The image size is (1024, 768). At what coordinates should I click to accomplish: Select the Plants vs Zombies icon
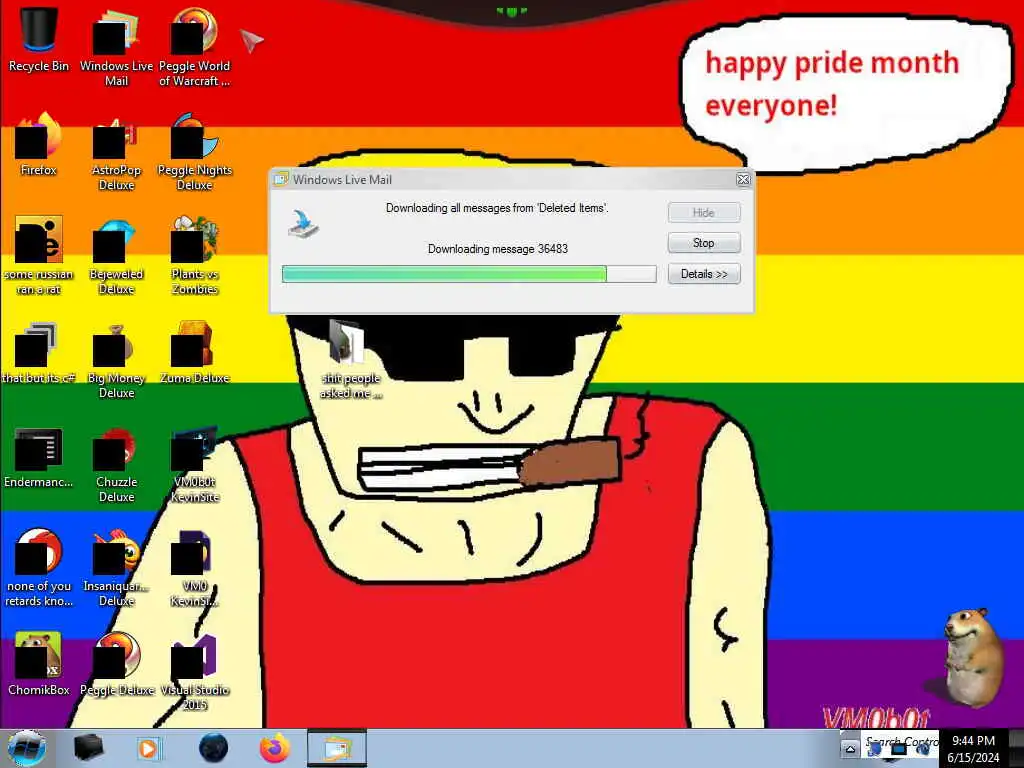(195, 255)
